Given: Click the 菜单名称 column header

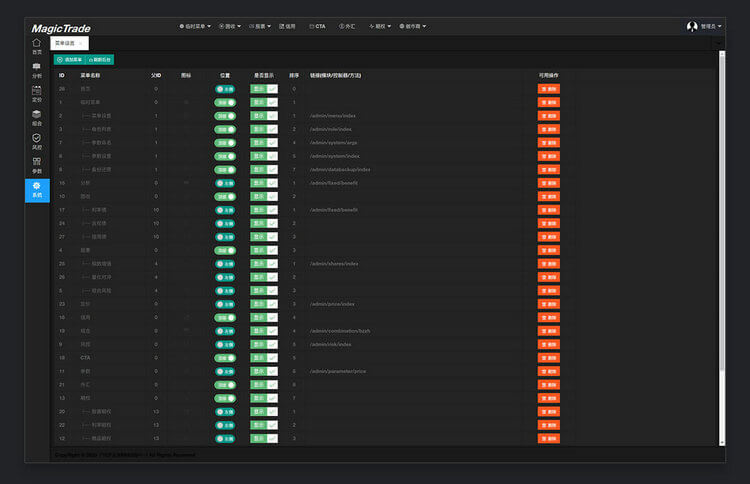Looking at the screenshot, I should tap(90, 76).
